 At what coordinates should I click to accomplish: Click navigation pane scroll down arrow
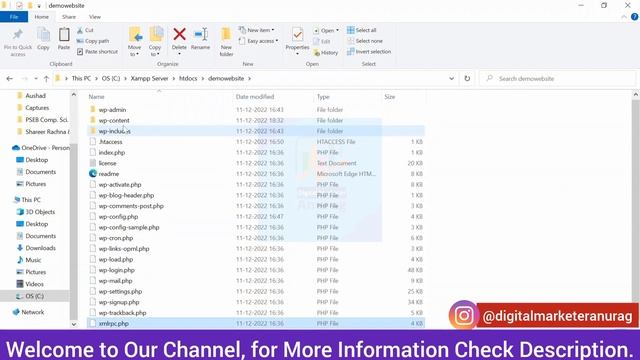click(x=73, y=324)
